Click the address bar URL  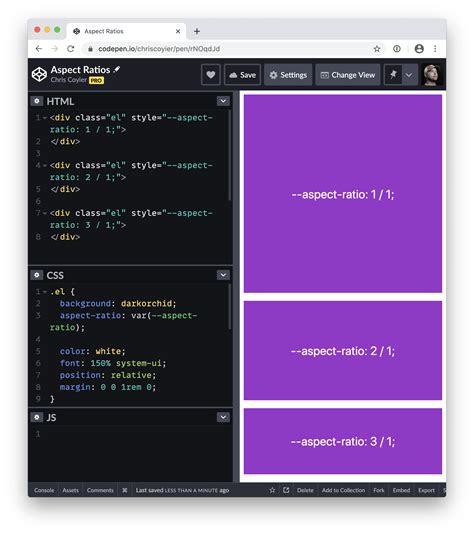pos(159,49)
